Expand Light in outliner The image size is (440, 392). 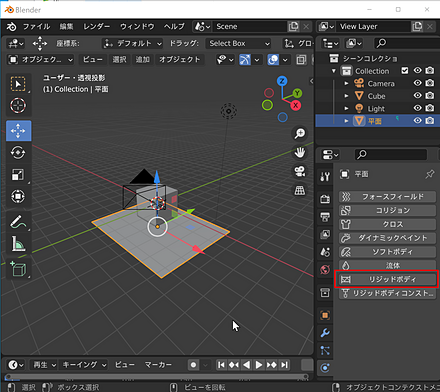(346, 108)
